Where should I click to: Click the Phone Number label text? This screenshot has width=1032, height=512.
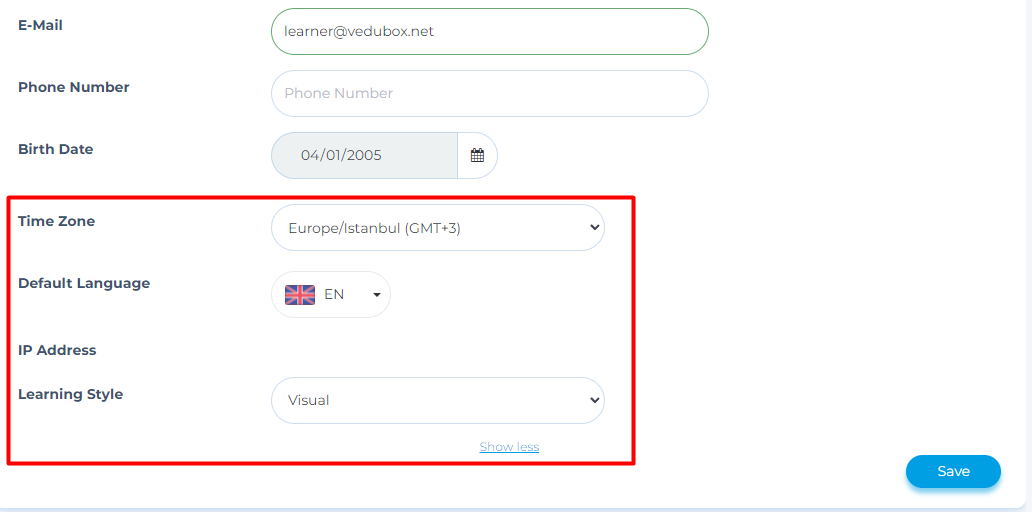(74, 87)
